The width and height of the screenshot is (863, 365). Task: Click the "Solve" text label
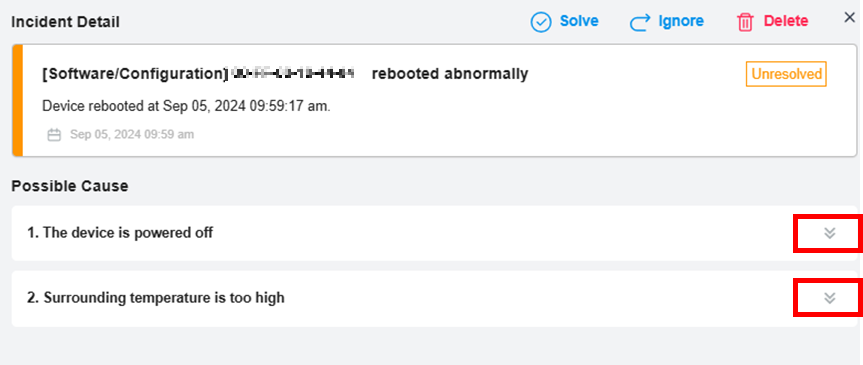(x=579, y=21)
